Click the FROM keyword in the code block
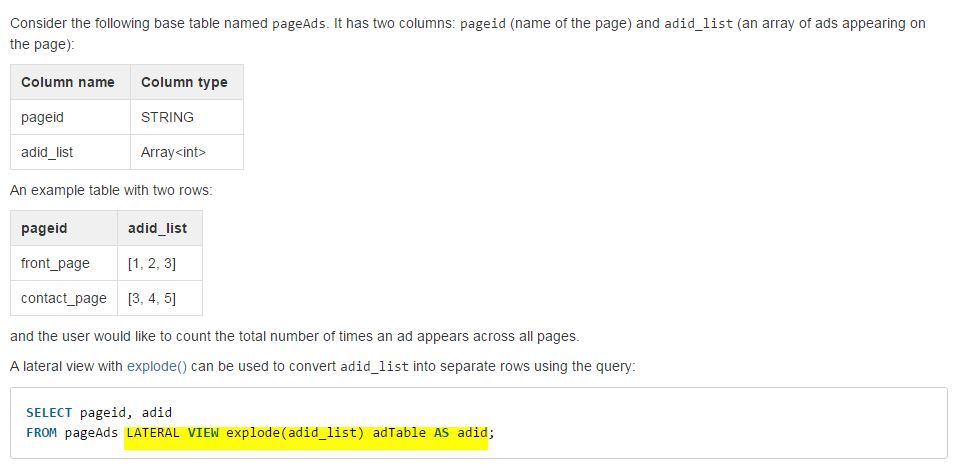Screen dimensions: 960x469 point(42,432)
